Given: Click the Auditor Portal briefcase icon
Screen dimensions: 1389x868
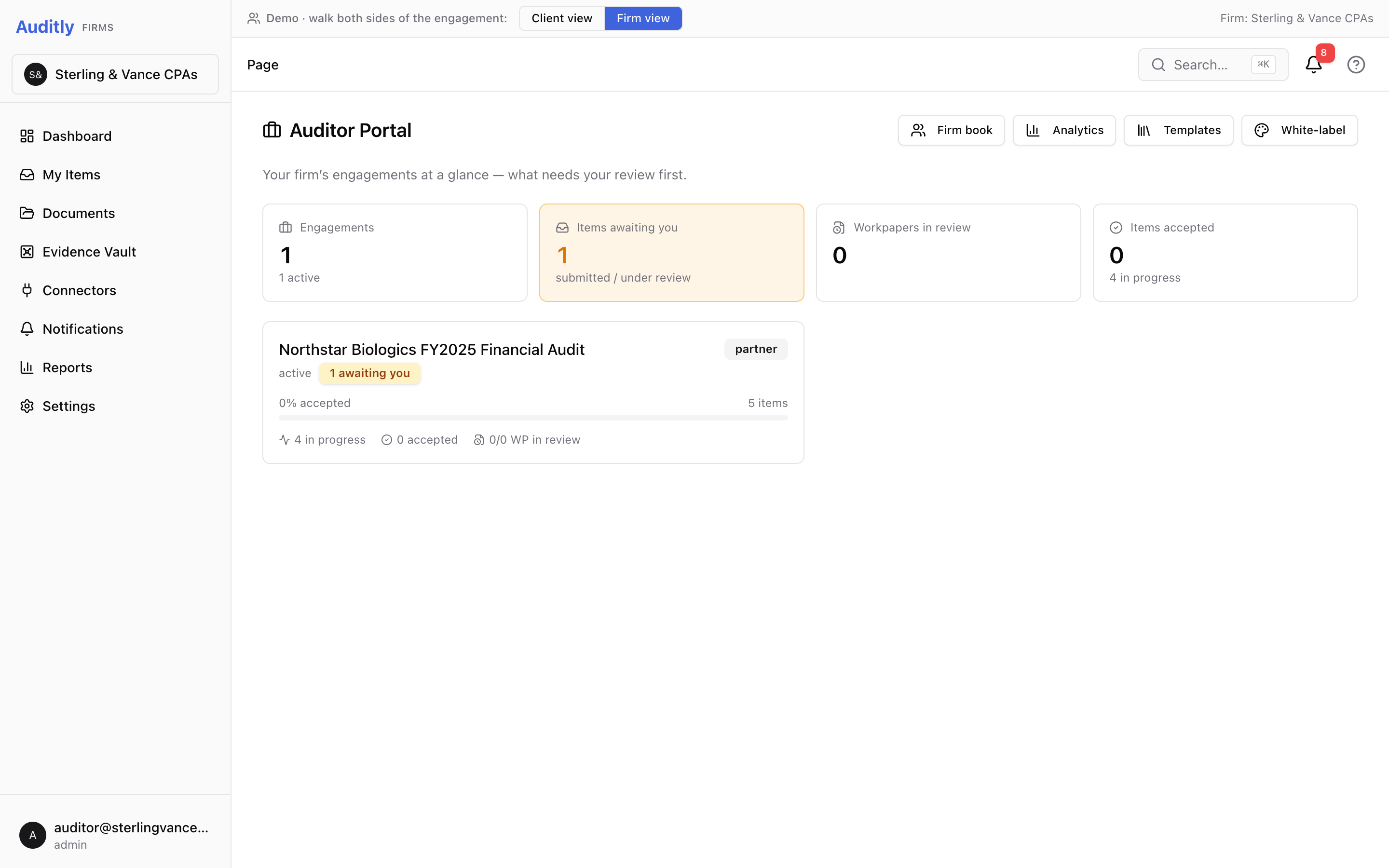Looking at the screenshot, I should [272, 130].
